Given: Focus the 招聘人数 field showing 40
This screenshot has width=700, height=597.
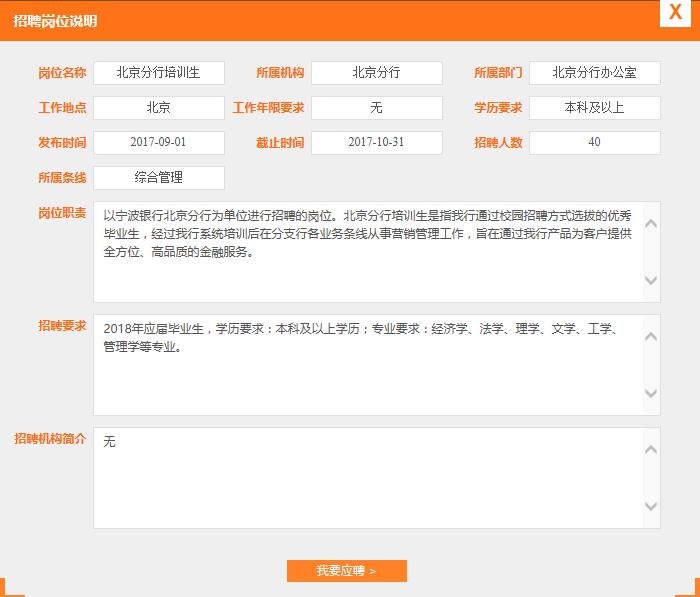Looking at the screenshot, I should [594, 143].
